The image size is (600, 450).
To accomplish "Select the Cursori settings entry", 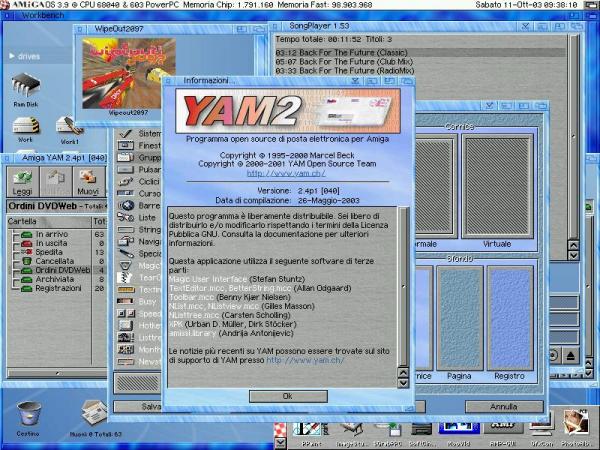I will [140, 194].
